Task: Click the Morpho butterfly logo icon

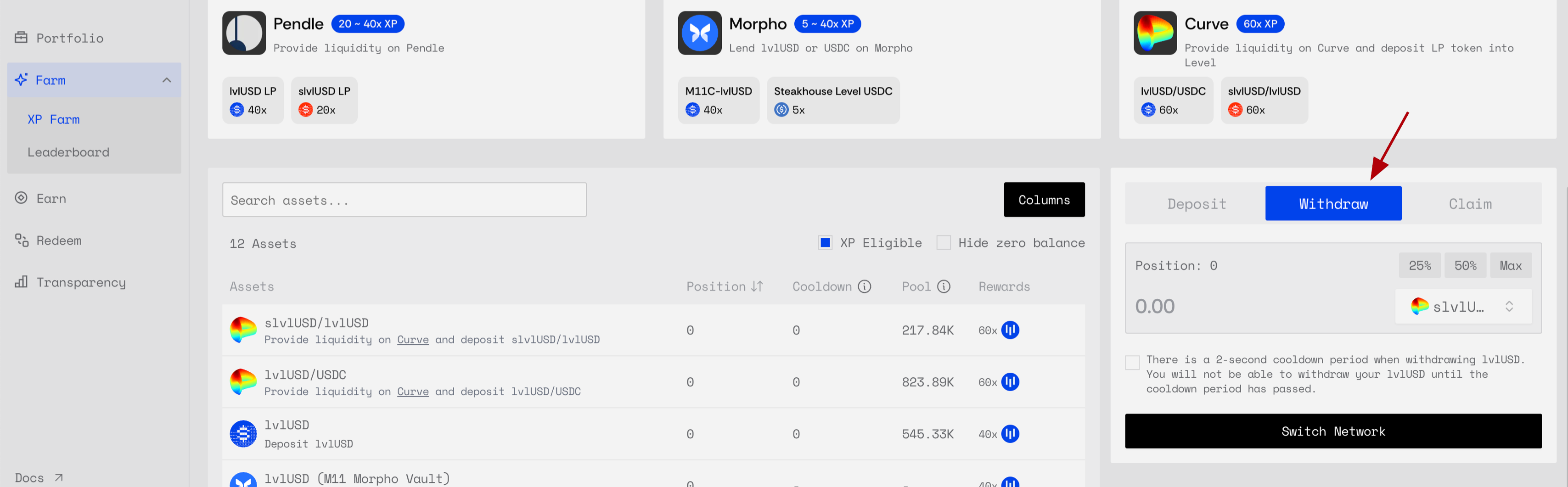Action: (x=699, y=33)
